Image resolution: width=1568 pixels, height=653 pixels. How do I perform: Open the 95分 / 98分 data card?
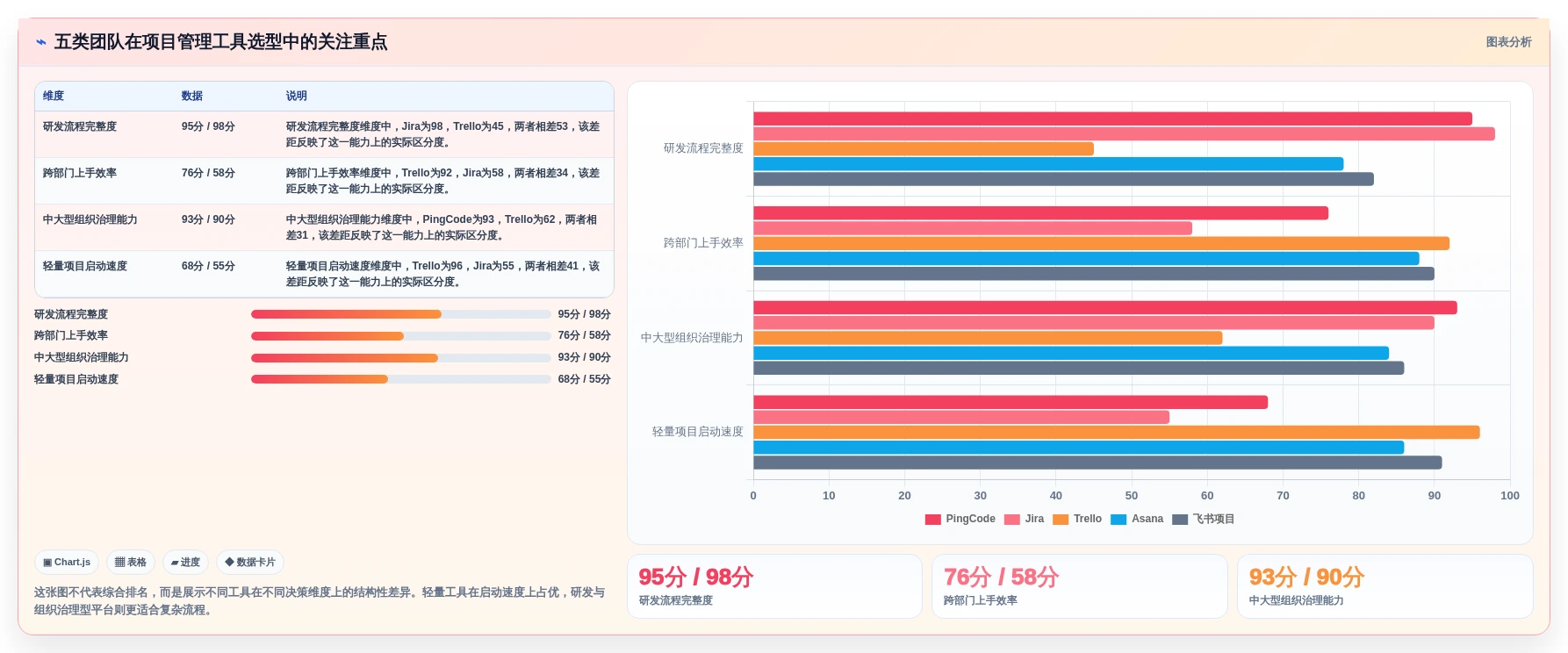[774, 586]
